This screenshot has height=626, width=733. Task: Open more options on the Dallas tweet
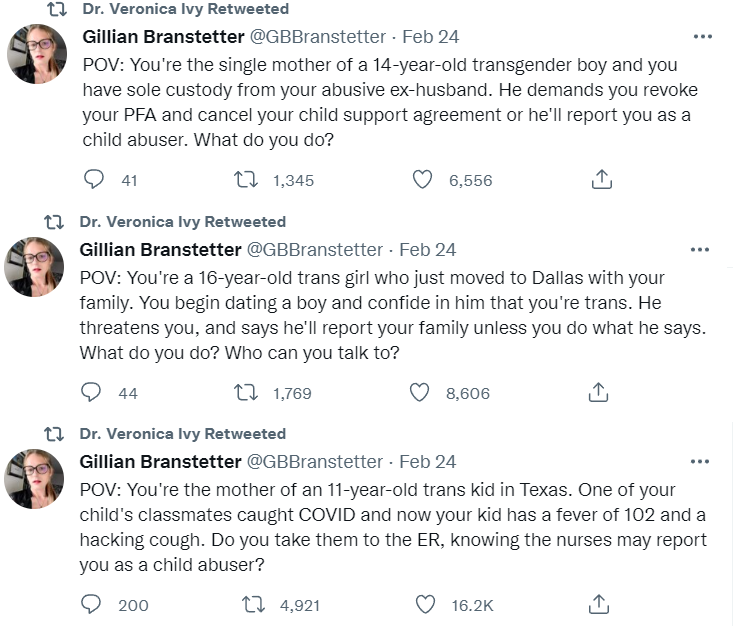[700, 250]
